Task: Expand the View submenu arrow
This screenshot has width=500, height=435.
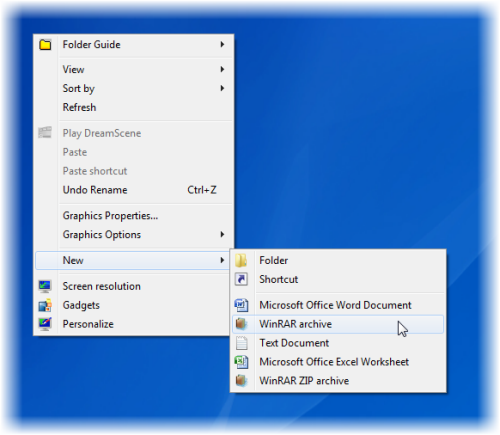Action: point(222,69)
